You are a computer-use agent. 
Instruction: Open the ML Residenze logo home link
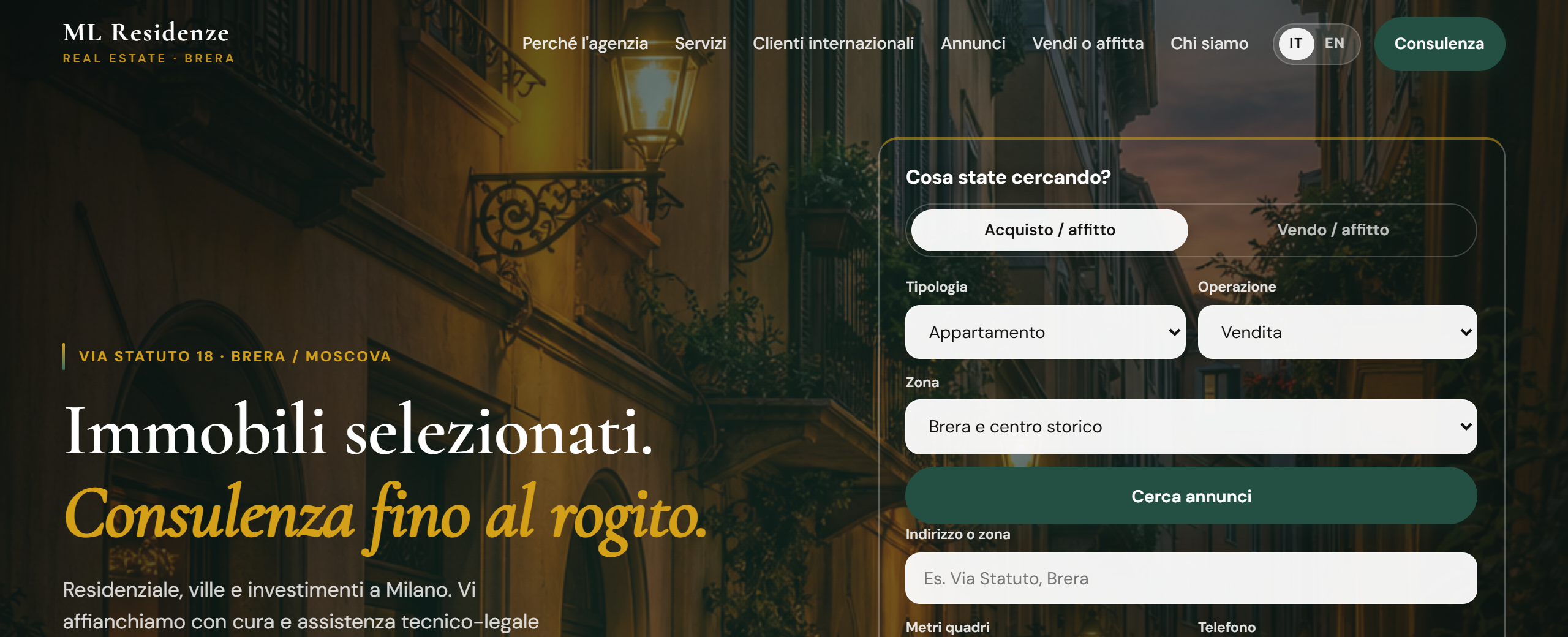148,42
